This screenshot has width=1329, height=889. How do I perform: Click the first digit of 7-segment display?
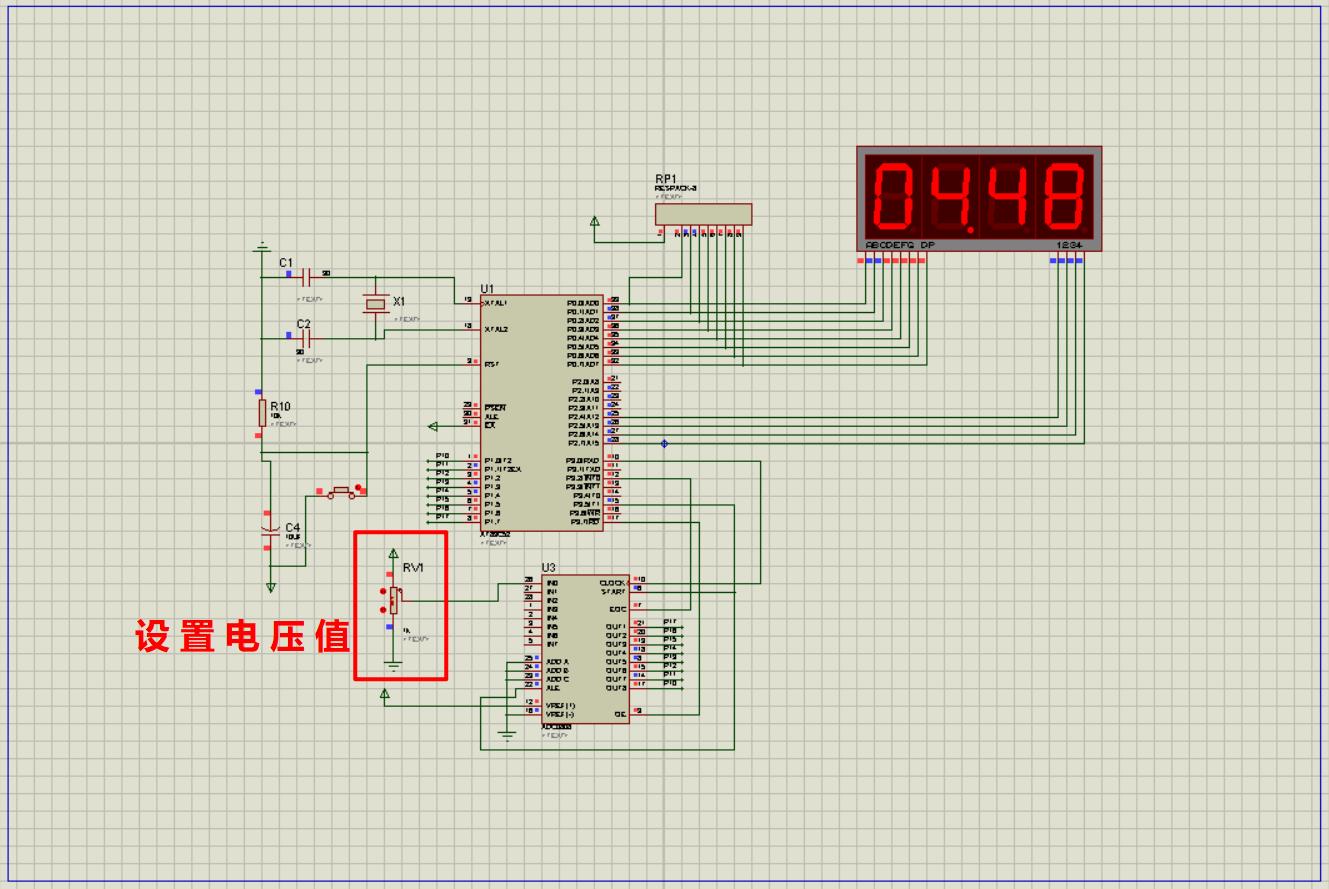tap(895, 196)
